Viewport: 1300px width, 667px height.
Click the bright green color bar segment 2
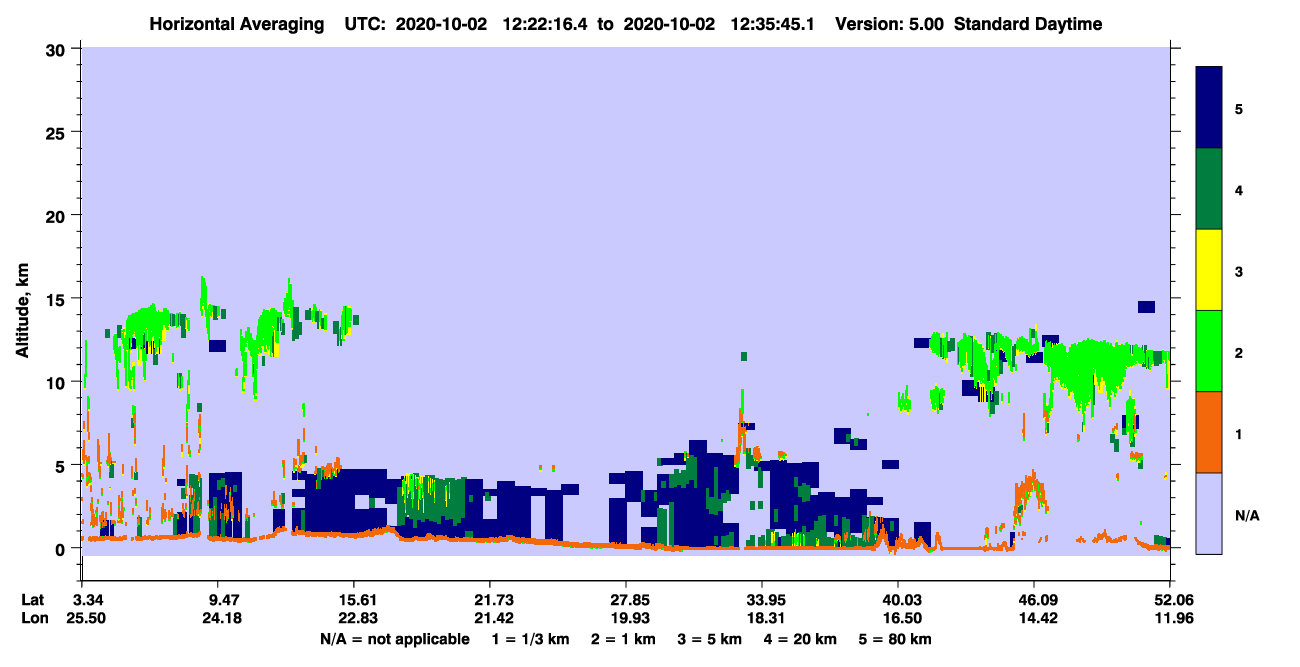tap(1210, 351)
